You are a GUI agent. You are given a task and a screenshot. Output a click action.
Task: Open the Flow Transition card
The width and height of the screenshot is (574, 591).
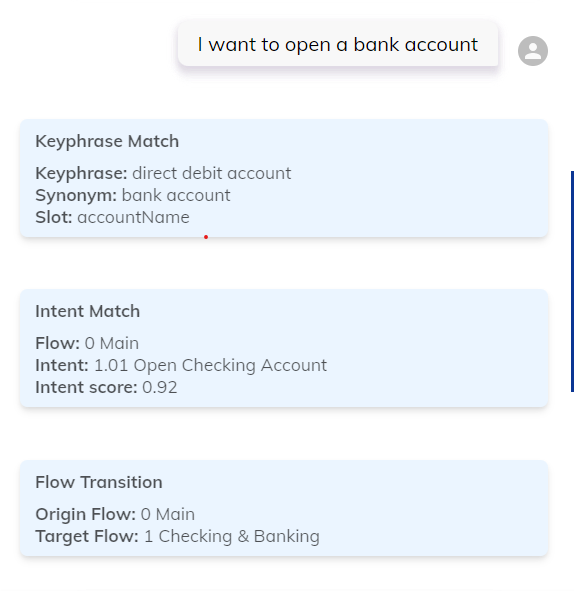284,508
